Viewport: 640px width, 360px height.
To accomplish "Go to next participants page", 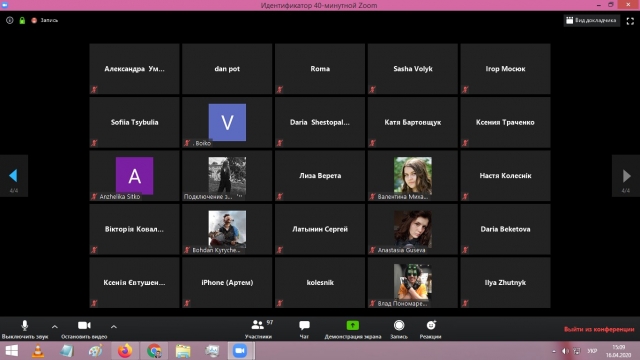I will click(626, 176).
